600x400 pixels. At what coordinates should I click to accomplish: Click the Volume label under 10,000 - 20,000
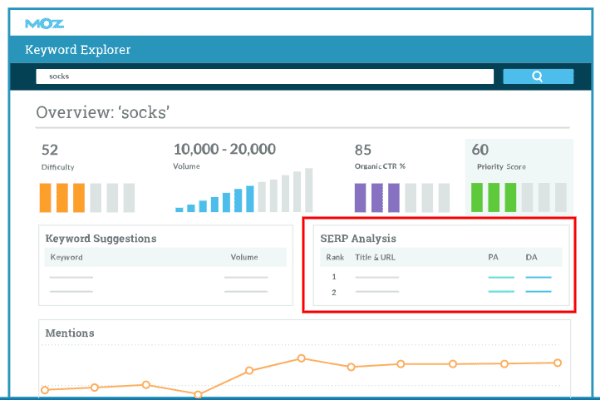[x=186, y=166]
